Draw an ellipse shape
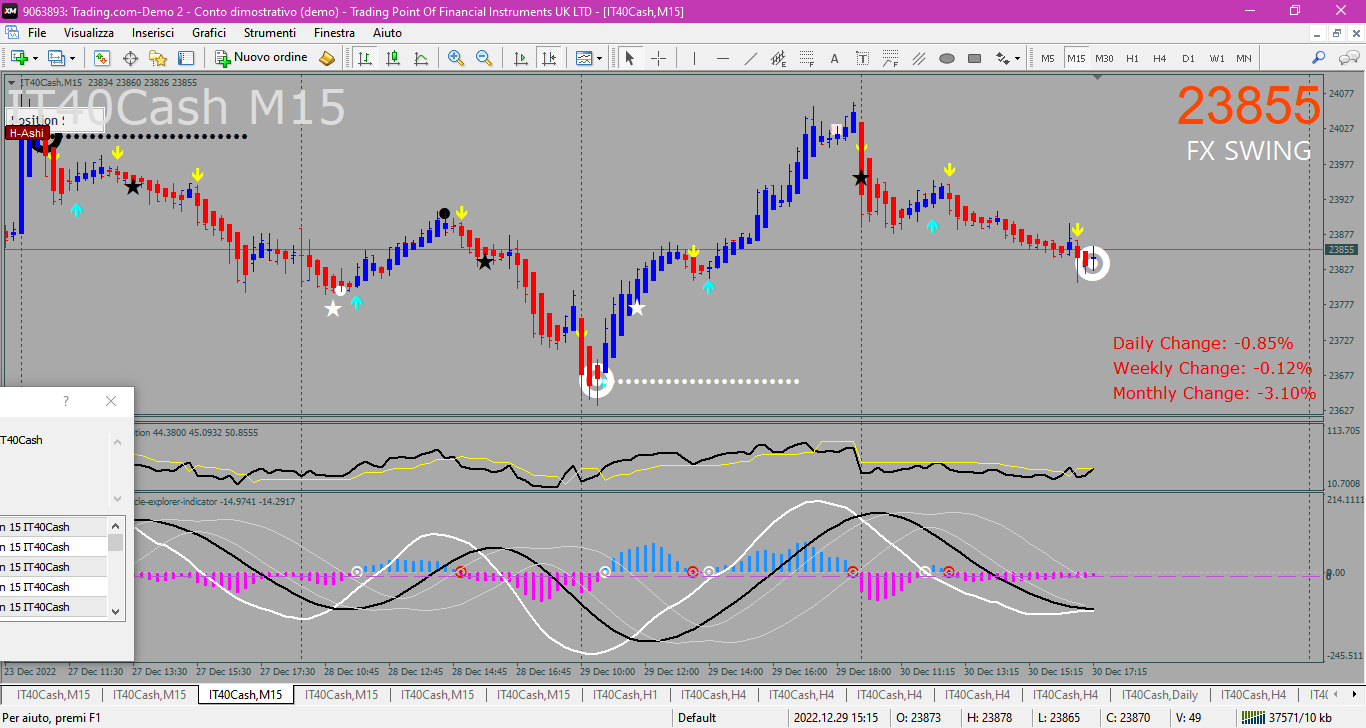The width and height of the screenshot is (1366, 728). [946, 58]
